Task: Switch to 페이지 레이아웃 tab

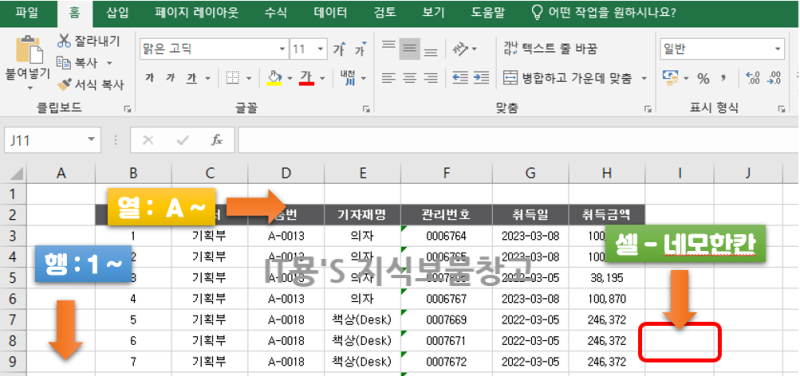Action: 197,13
